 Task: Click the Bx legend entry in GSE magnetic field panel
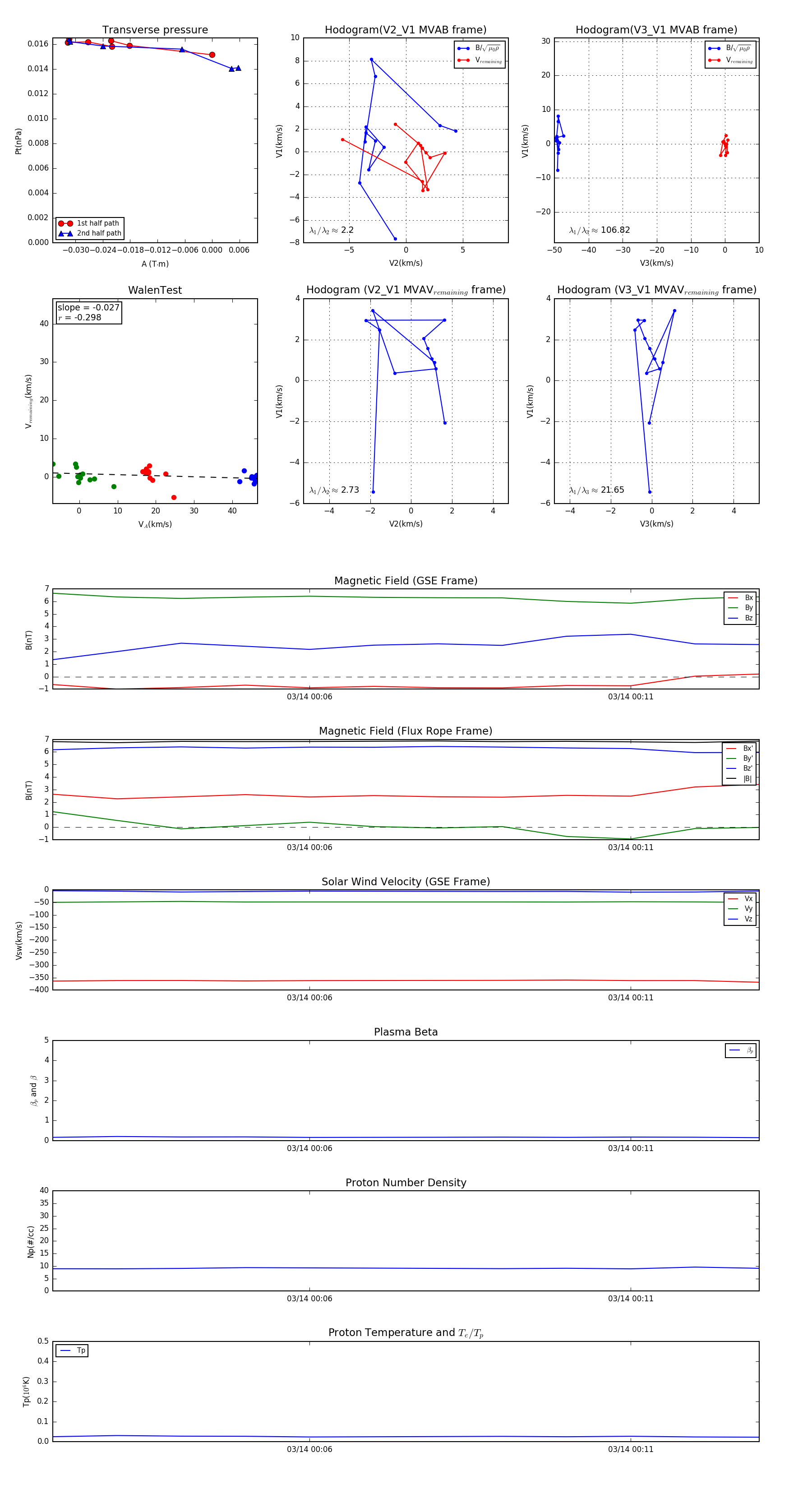[740, 598]
